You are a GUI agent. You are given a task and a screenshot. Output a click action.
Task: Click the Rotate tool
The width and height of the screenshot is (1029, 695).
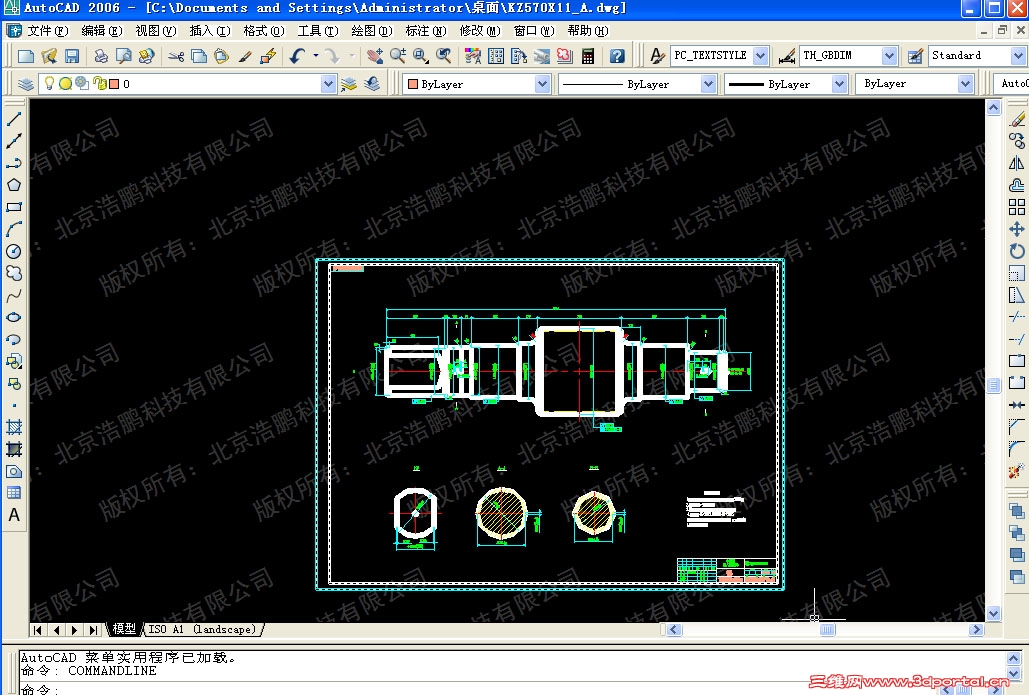click(x=1017, y=251)
